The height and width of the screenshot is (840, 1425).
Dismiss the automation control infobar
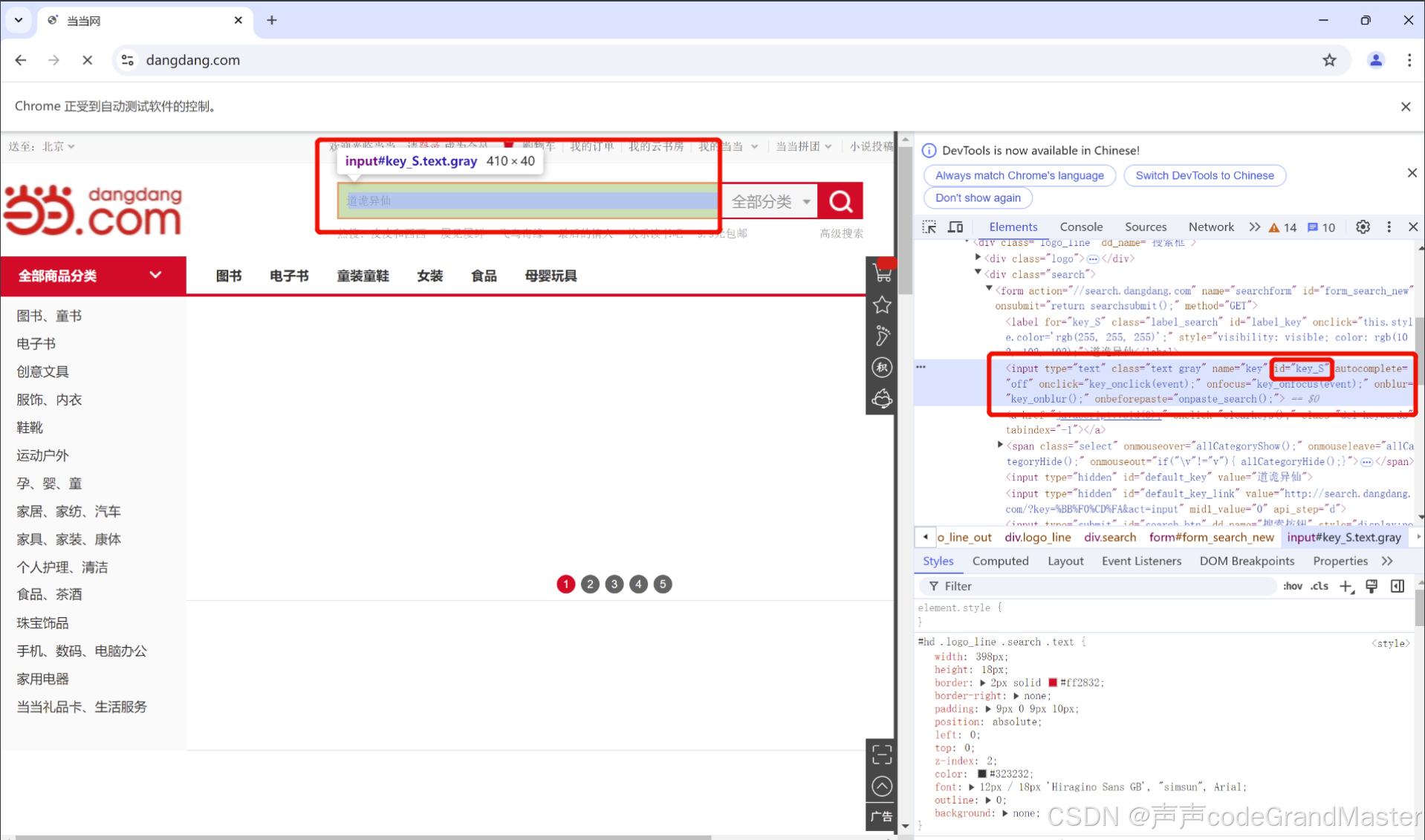(x=1405, y=107)
